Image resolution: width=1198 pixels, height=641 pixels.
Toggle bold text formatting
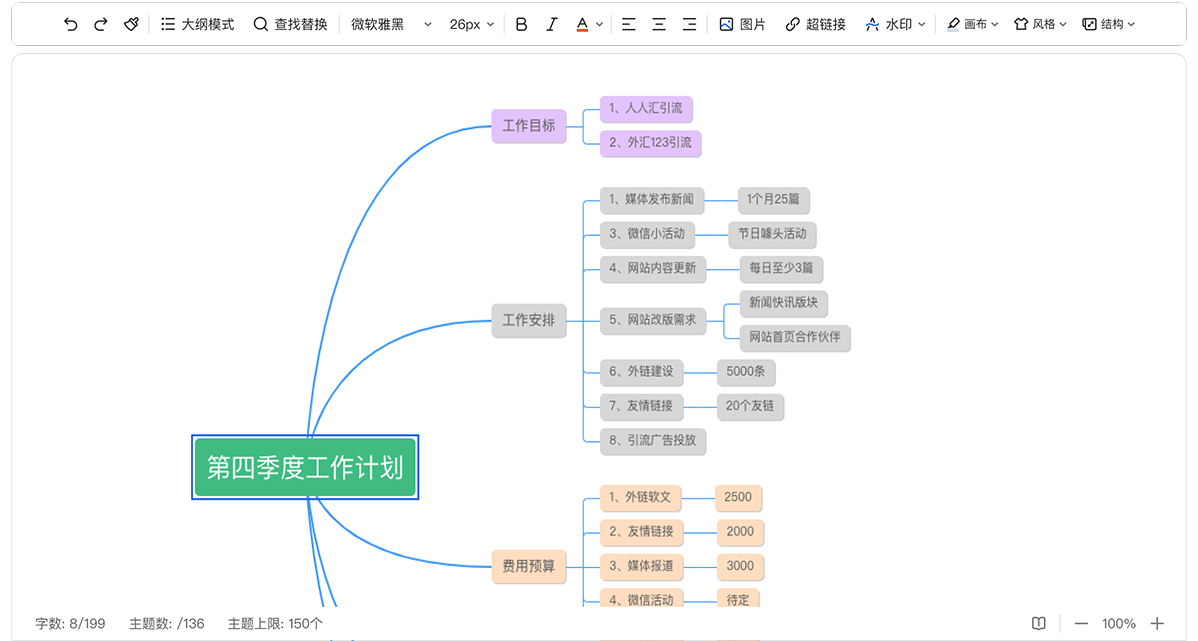(521, 24)
